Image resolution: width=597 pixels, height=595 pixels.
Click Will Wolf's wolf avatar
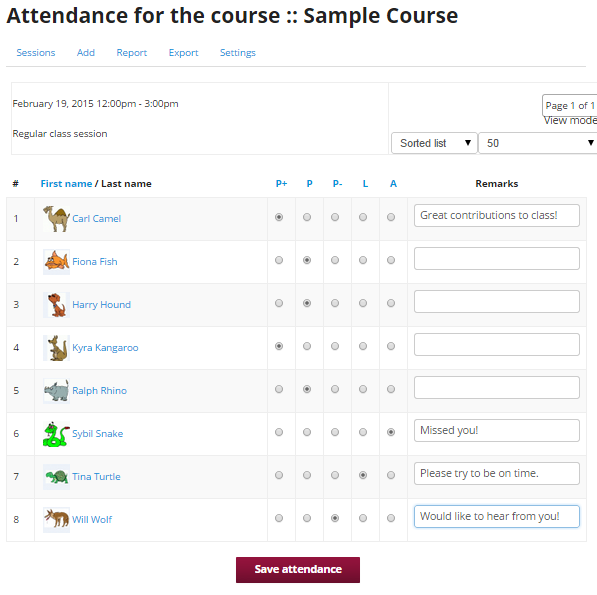56,520
